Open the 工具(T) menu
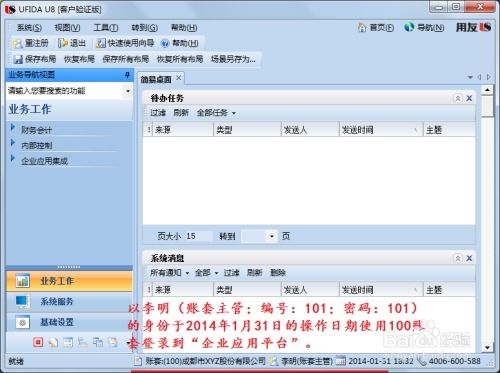The width and height of the screenshot is (500, 373). pos(106,28)
